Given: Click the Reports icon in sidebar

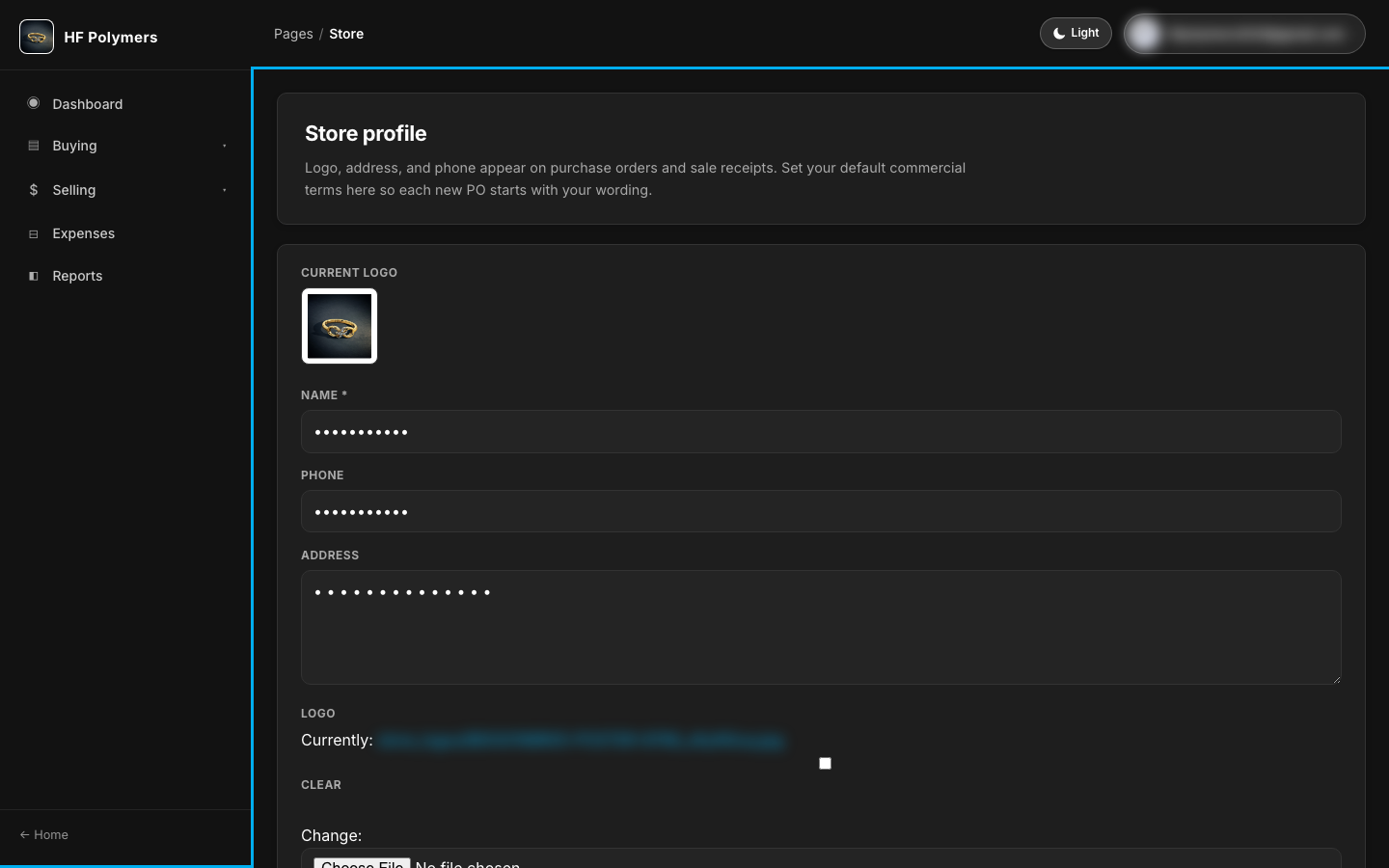Looking at the screenshot, I should [34, 276].
